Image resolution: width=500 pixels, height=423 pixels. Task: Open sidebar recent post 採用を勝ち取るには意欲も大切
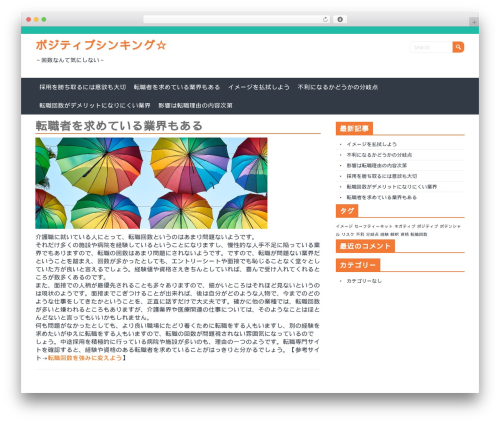click(x=382, y=176)
